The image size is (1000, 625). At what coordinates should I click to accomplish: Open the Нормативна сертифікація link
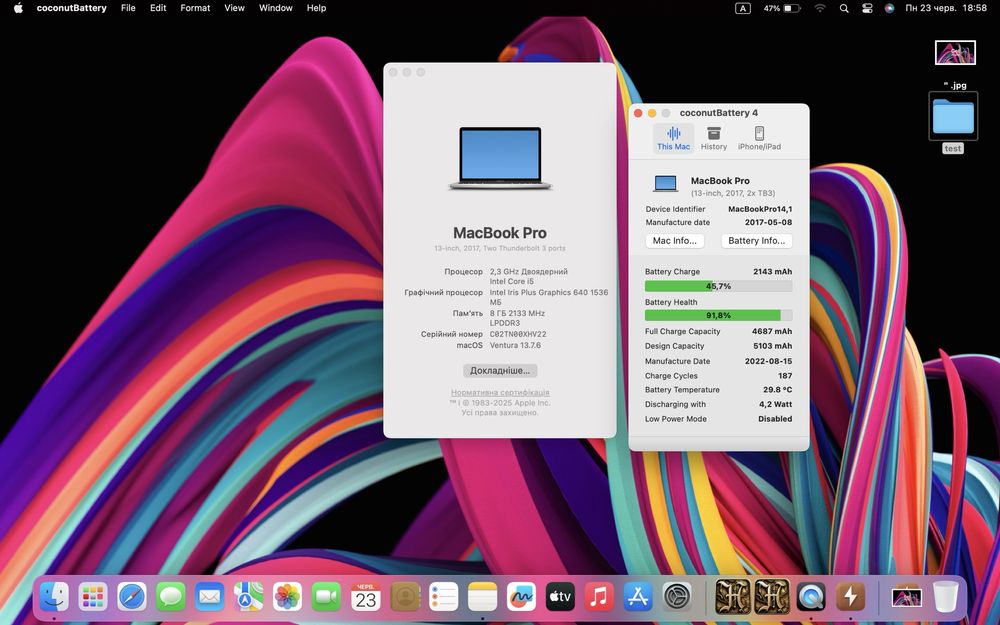point(500,393)
